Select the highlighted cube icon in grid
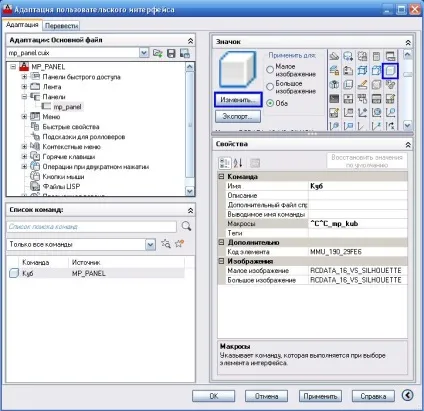 pos(390,71)
